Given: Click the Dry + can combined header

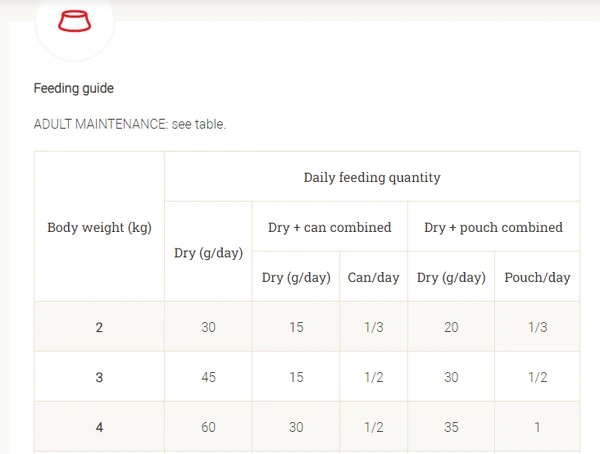Looking at the screenshot, I should click(x=330, y=227).
